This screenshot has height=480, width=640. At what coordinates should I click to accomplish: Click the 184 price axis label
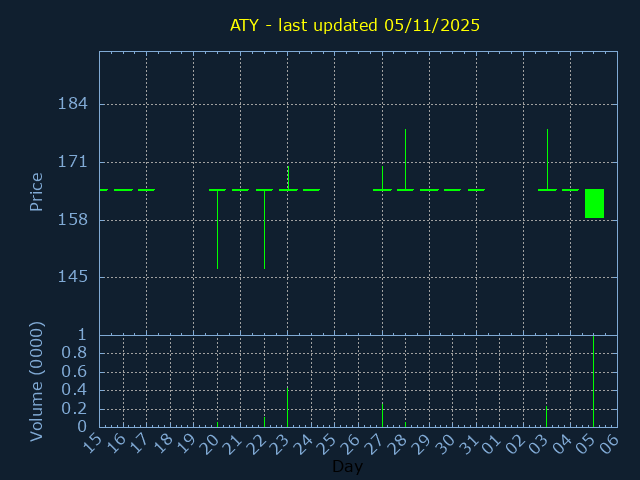click(73, 104)
